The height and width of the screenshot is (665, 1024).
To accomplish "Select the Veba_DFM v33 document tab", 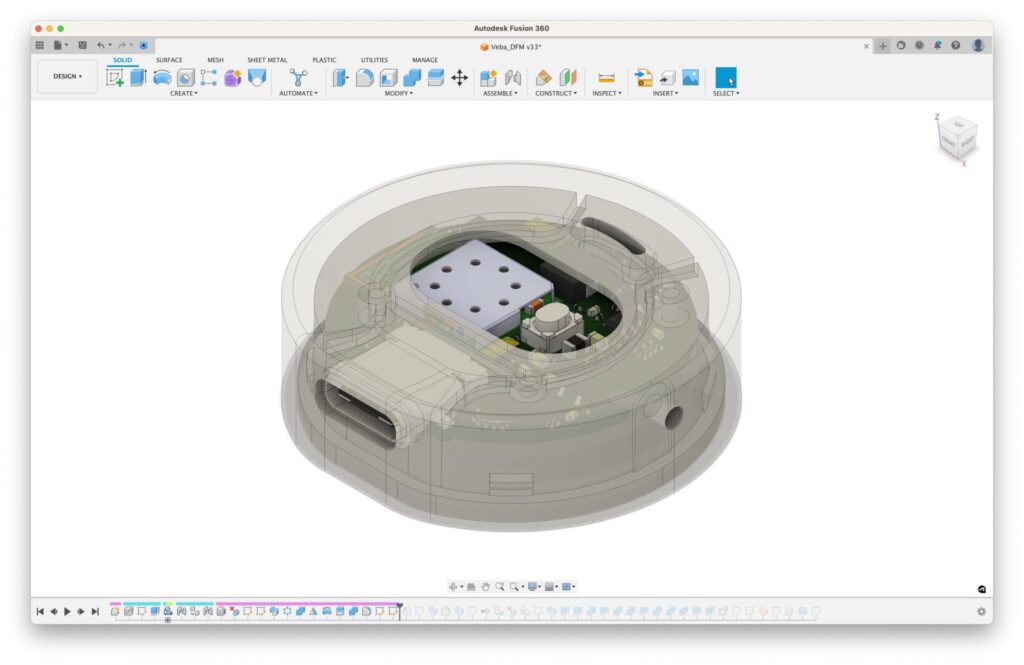I will click(x=511, y=46).
